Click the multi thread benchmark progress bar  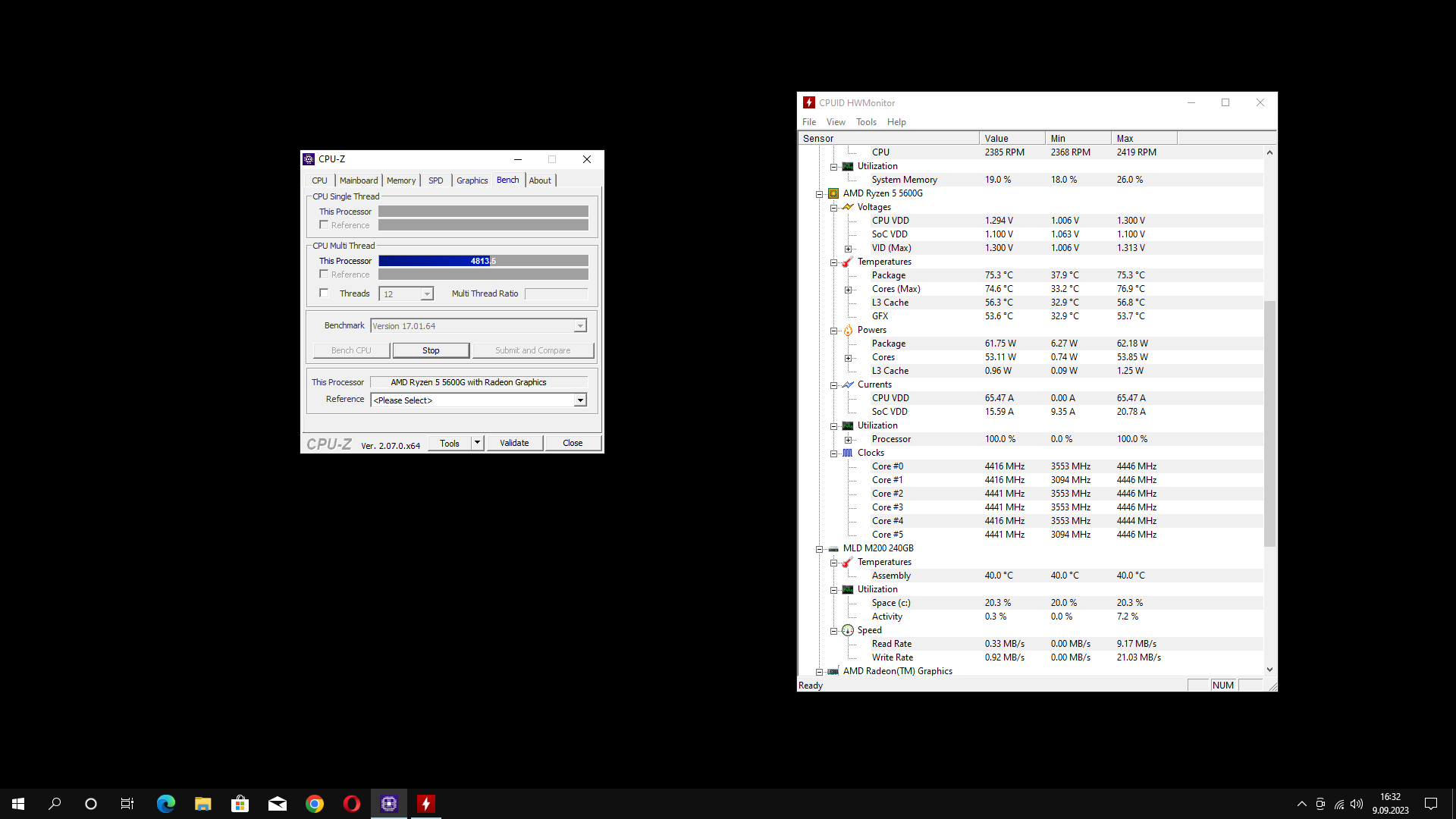pos(483,261)
